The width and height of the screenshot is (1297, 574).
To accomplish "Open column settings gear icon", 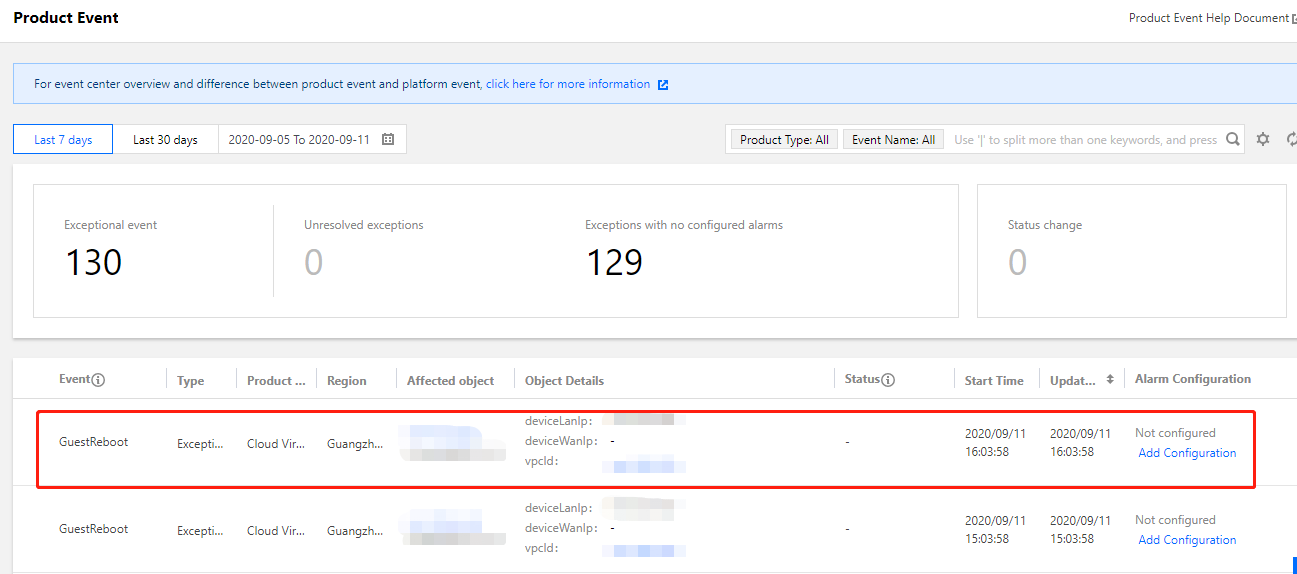I will pyautogui.click(x=1263, y=140).
